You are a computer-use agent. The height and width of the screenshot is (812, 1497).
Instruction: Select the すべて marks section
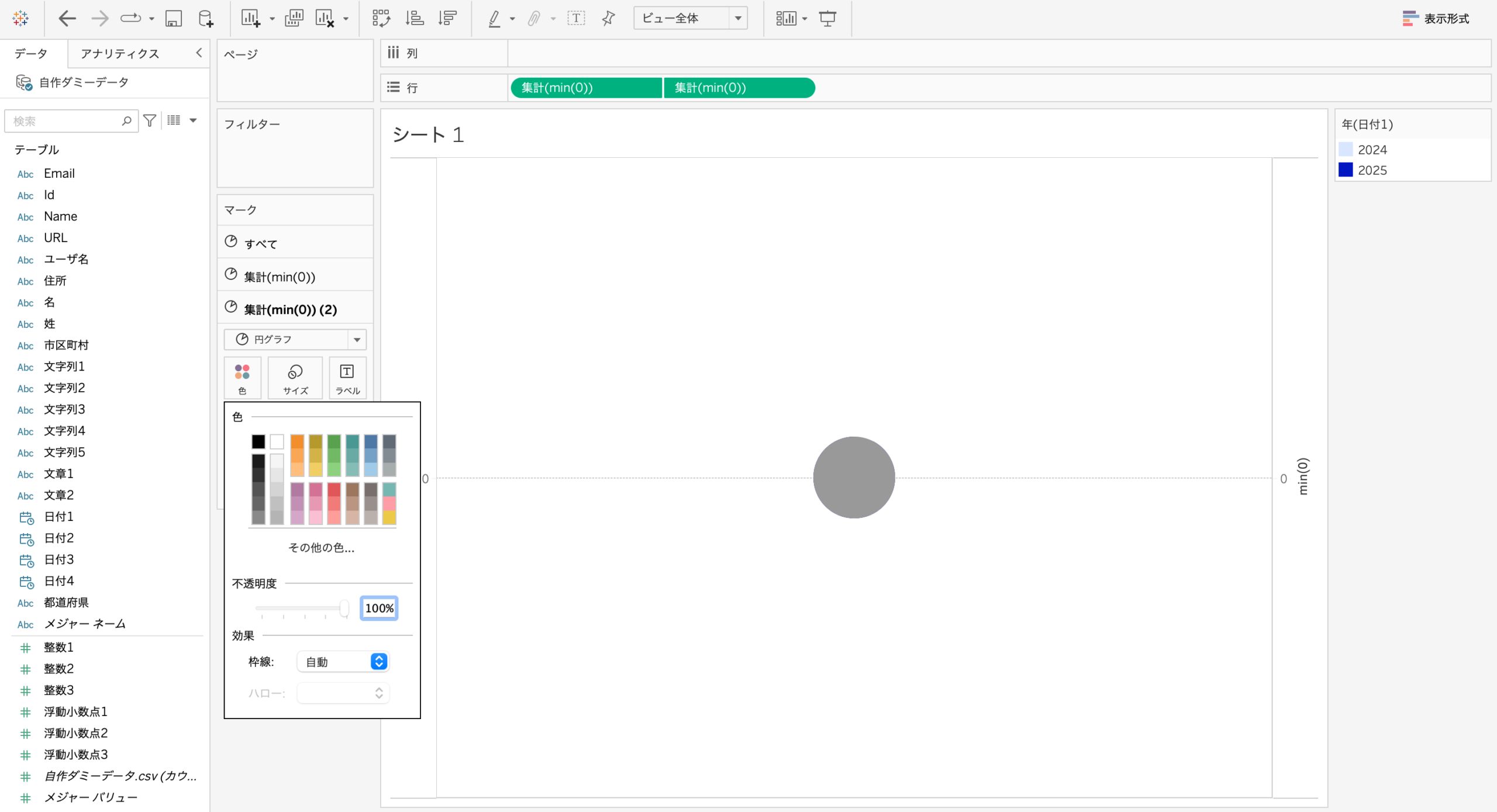tap(261, 244)
